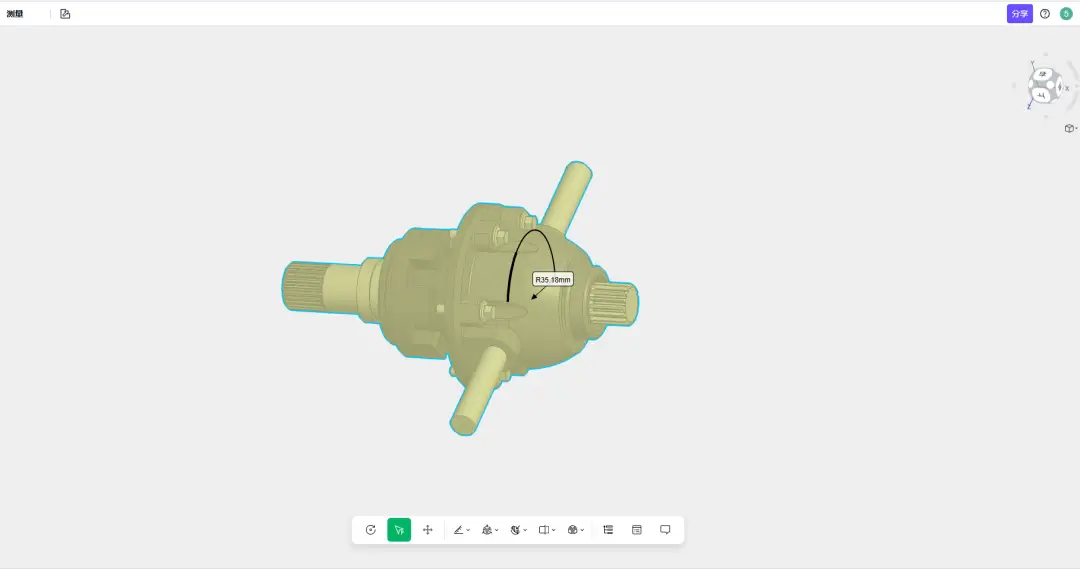Viewport: 1080px width, 569px height.
Task: Click the document title in top left
Action: 14,14
